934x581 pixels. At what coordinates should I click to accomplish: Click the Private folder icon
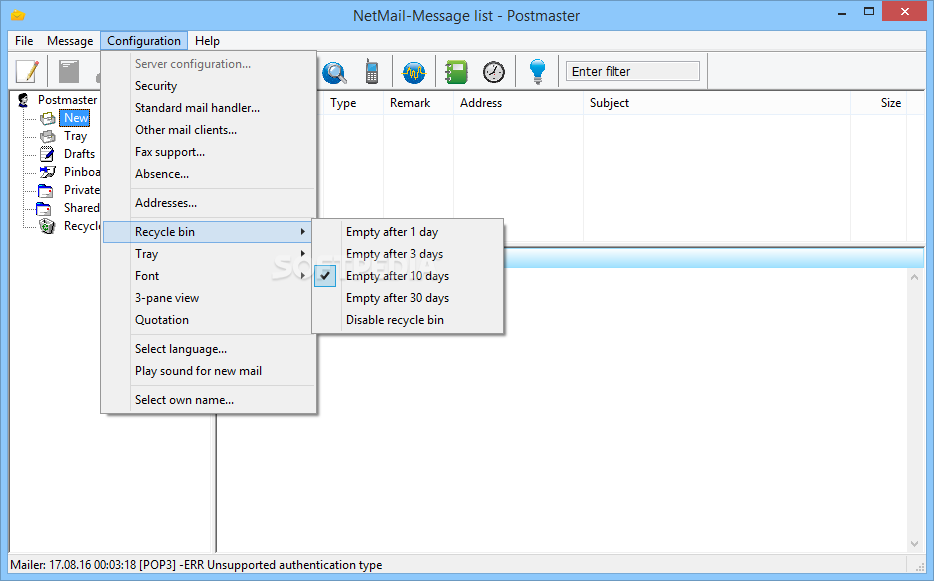46,191
